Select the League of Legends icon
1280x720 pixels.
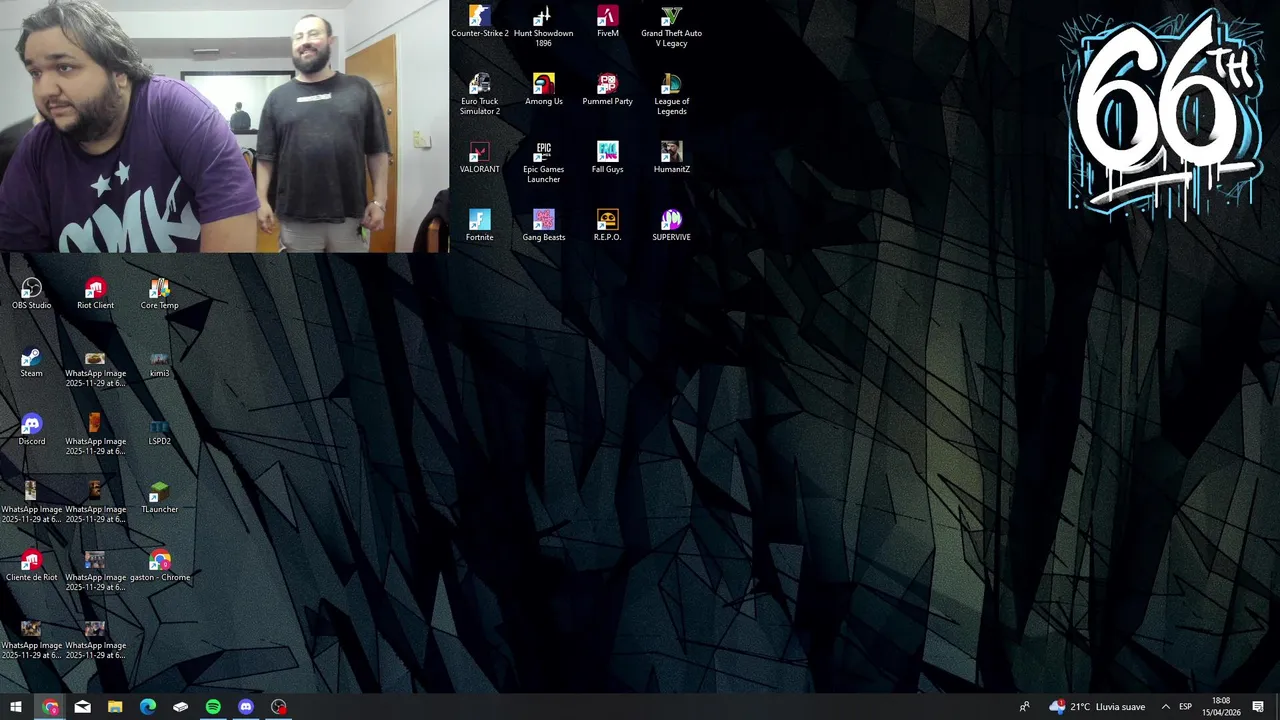(x=672, y=95)
